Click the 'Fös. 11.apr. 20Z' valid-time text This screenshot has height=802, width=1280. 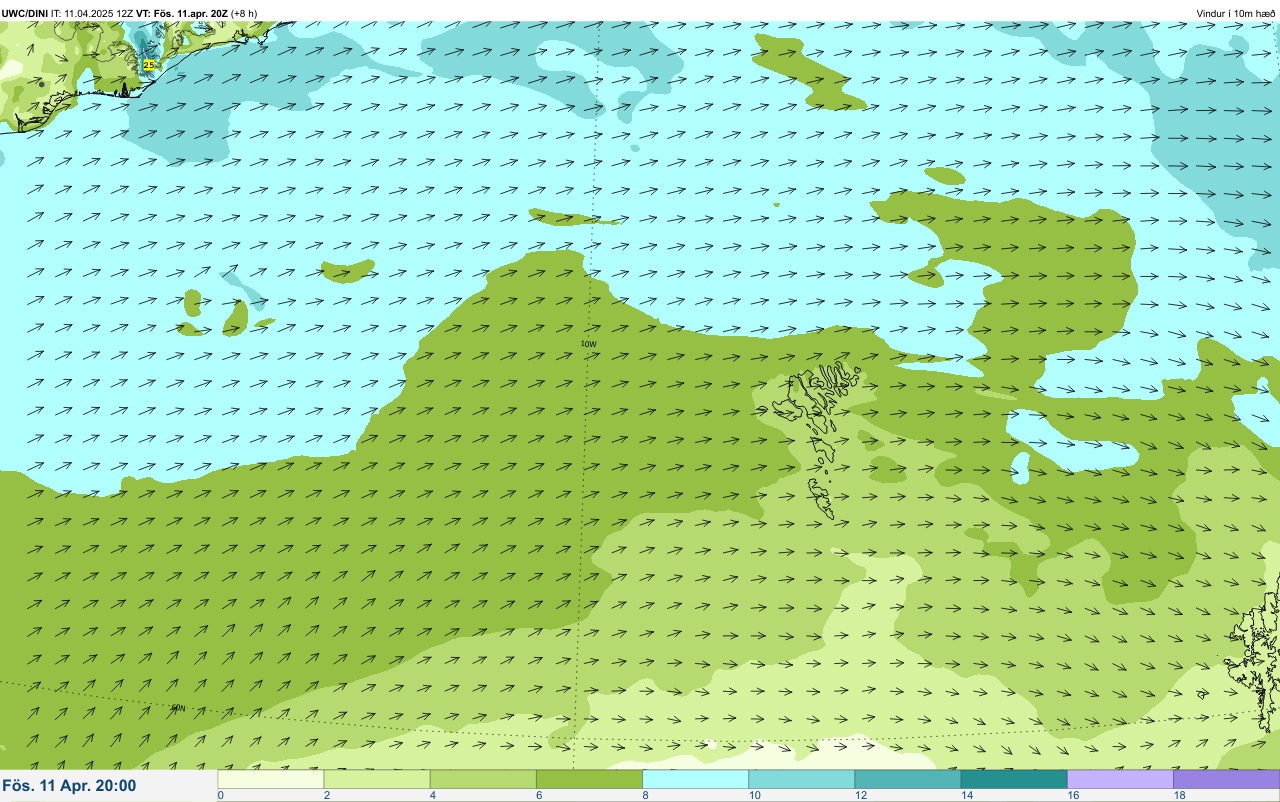pyautogui.click(x=190, y=13)
